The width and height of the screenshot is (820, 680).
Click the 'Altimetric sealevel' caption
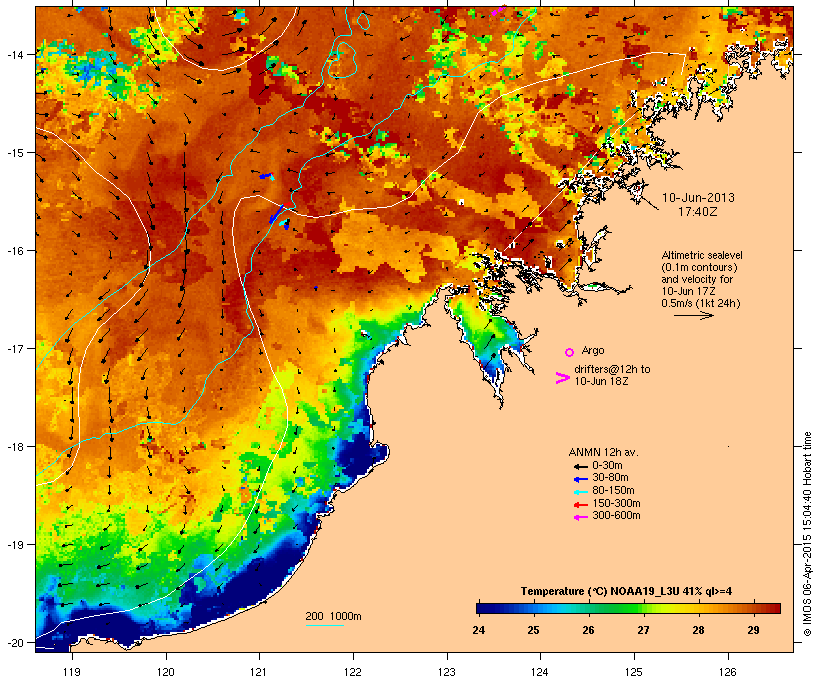tap(702, 255)
